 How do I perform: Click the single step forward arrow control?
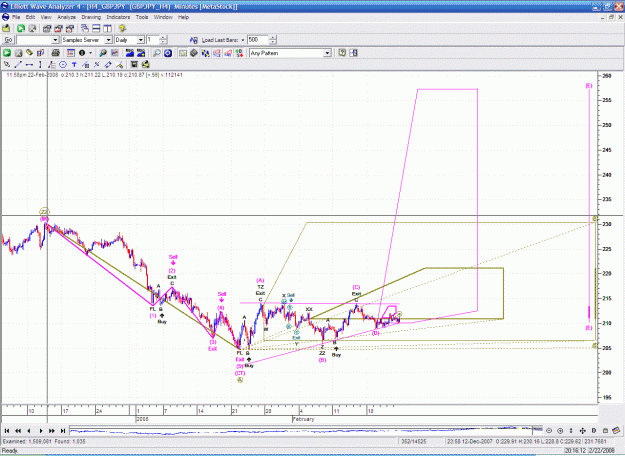[x=41, y=430]
